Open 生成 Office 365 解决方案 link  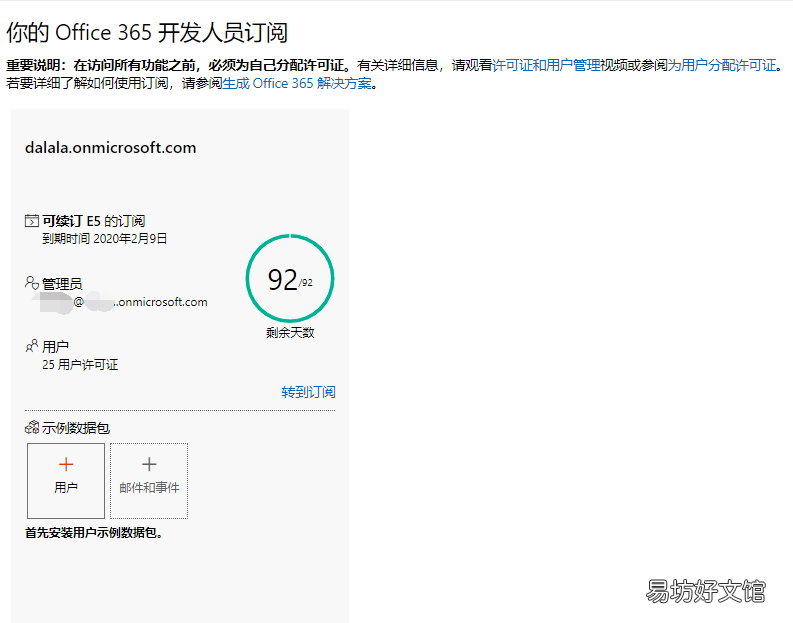(297, 83)
